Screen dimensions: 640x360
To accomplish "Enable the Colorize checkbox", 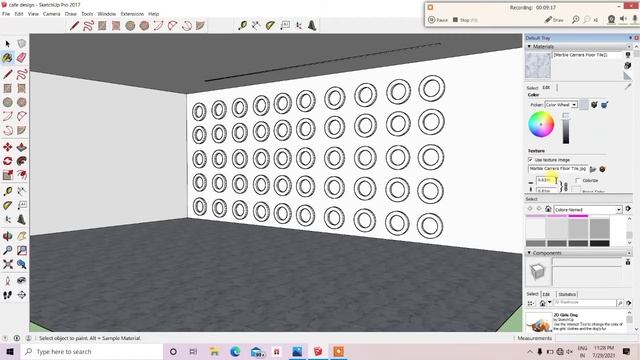I will 578,180.
